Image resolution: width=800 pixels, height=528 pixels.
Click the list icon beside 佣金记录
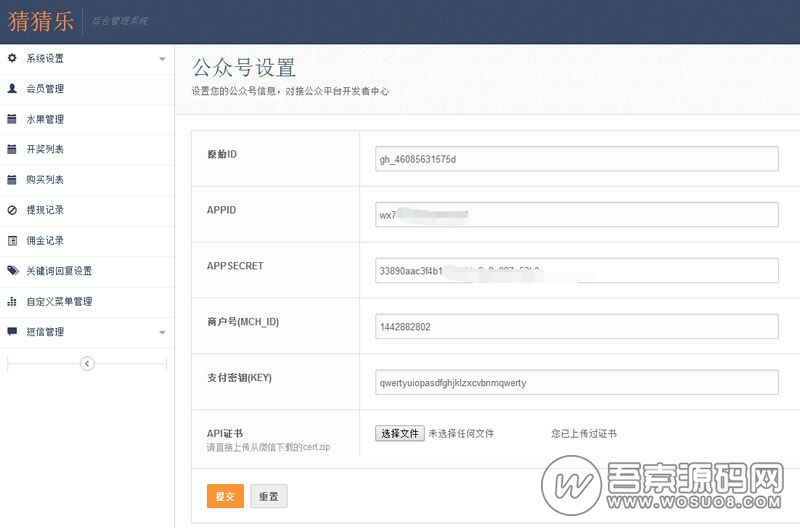[12, 240]
